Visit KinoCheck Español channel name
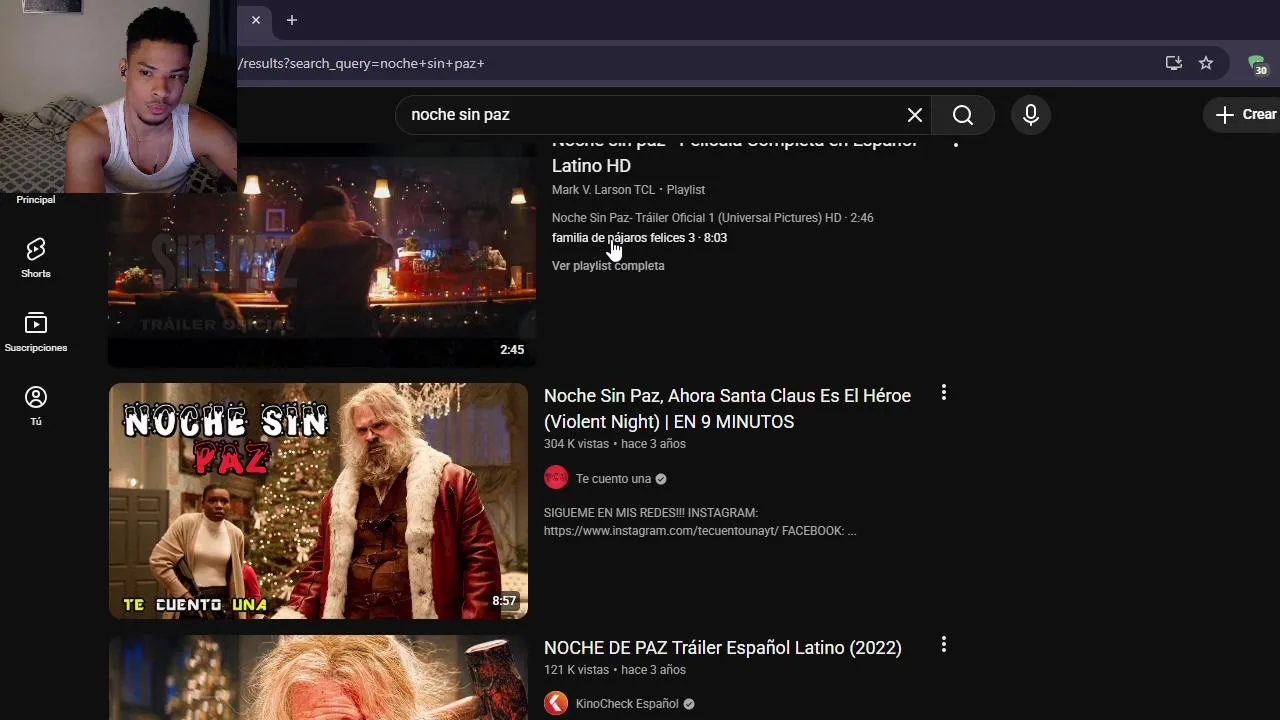The image size is (1280, 720). tap(627, 704)
